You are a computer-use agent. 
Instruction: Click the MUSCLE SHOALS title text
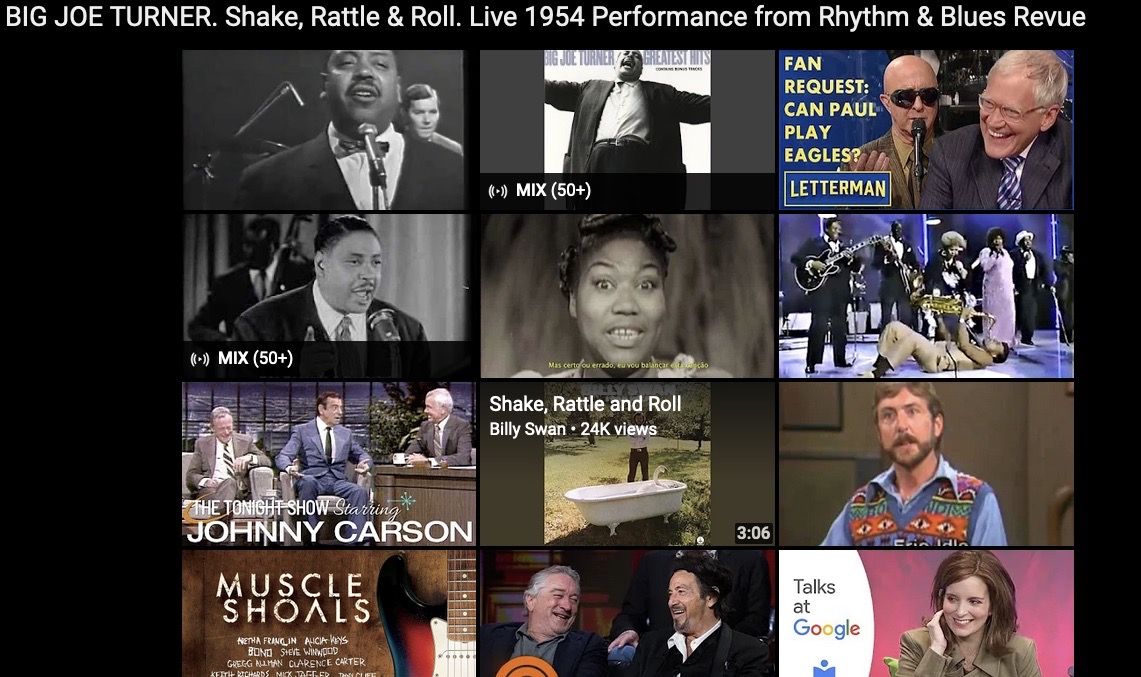click(x=294, y=598)
